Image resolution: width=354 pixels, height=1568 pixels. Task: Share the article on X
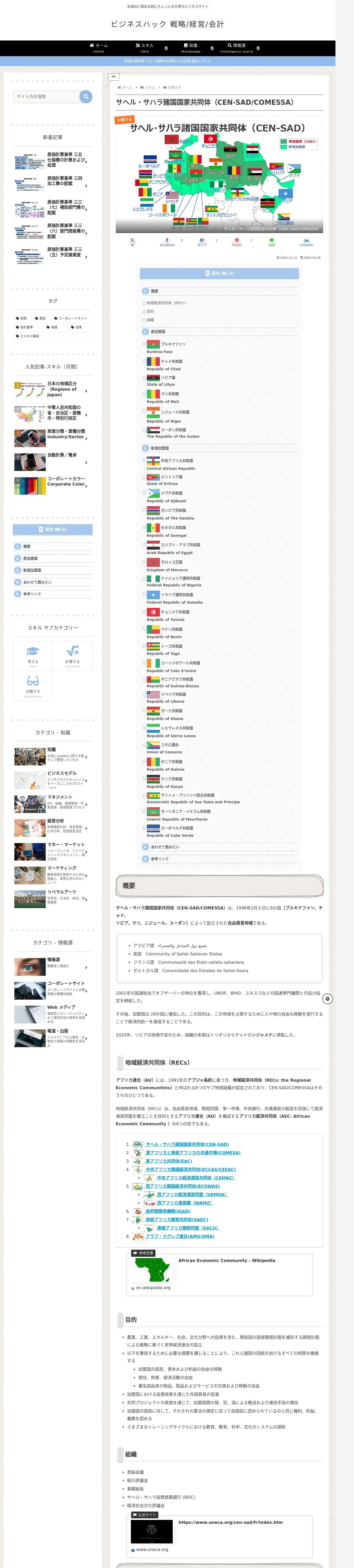(132, 242)
